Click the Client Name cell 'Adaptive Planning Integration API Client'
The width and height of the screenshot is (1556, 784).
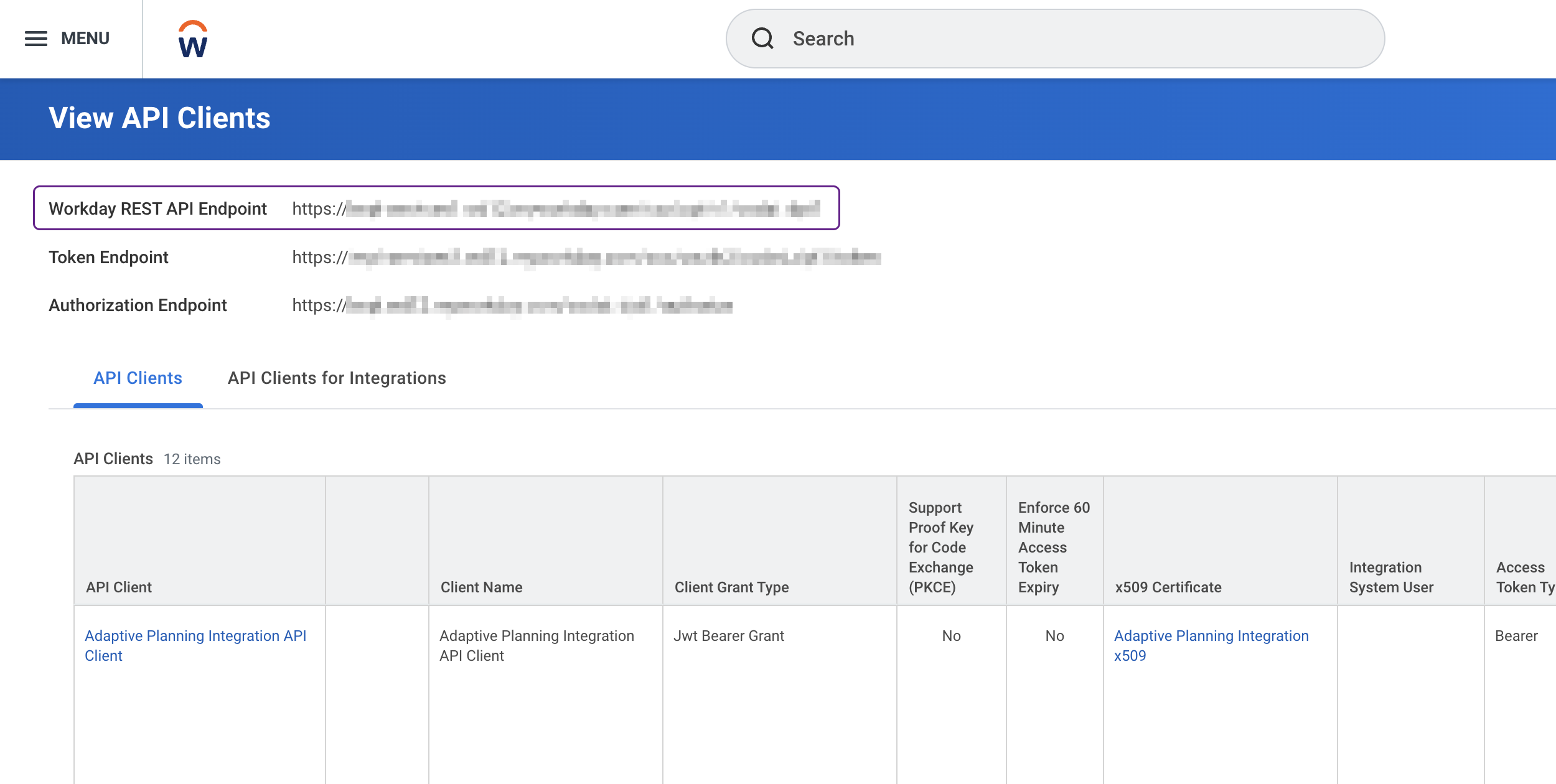[537, 646]
